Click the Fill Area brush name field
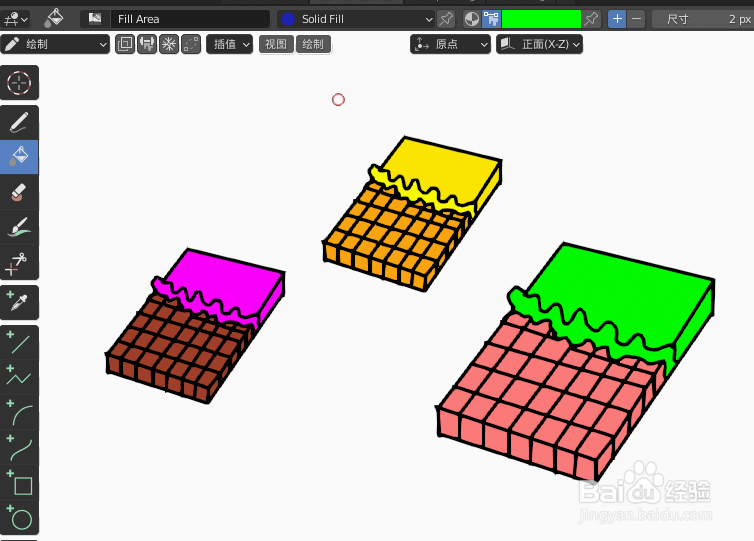Image resolution: width=754 pixels, height=541 pixels. (x=190, y=19)
